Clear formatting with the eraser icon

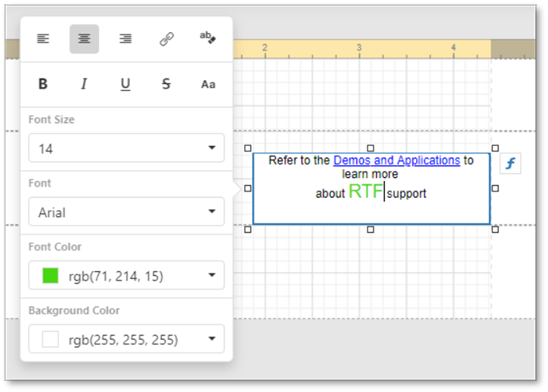pyautogui.click(x=208, y=38)
